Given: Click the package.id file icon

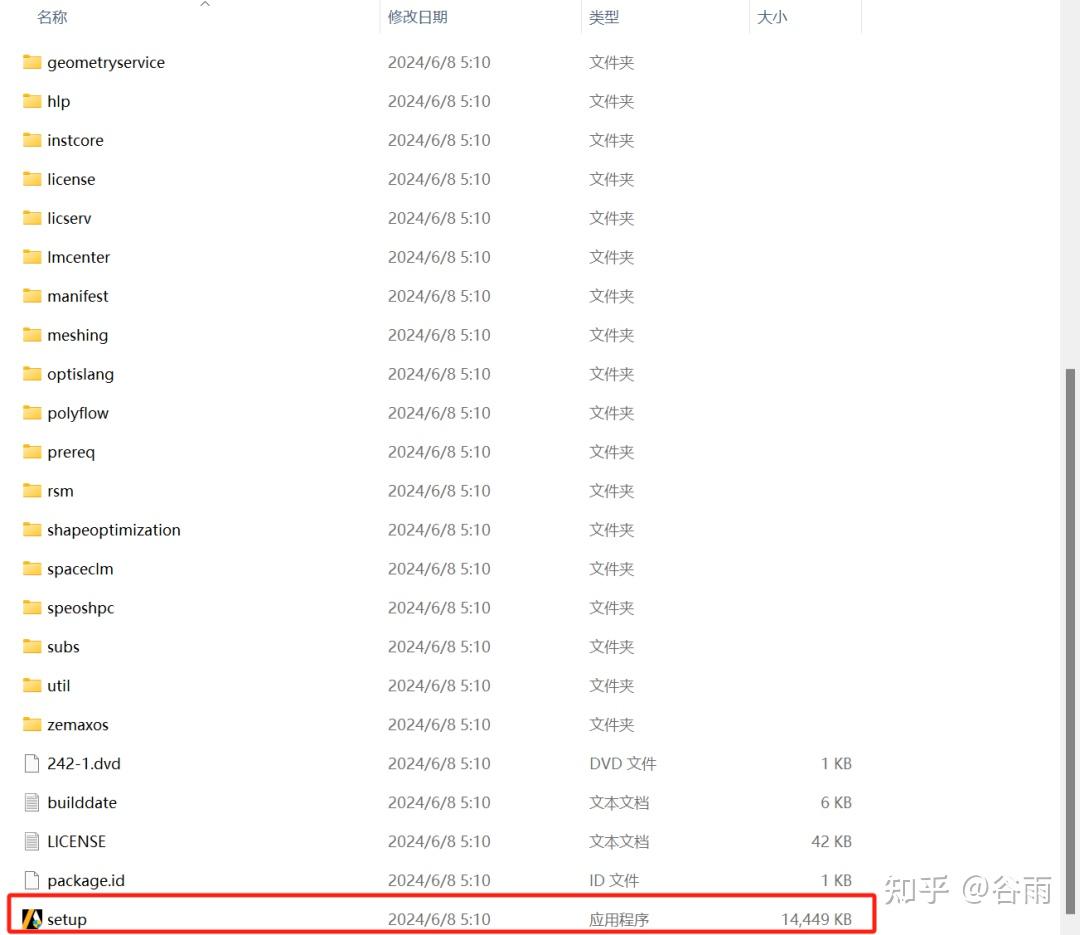Looking at the screenshot, I should 32,880.
